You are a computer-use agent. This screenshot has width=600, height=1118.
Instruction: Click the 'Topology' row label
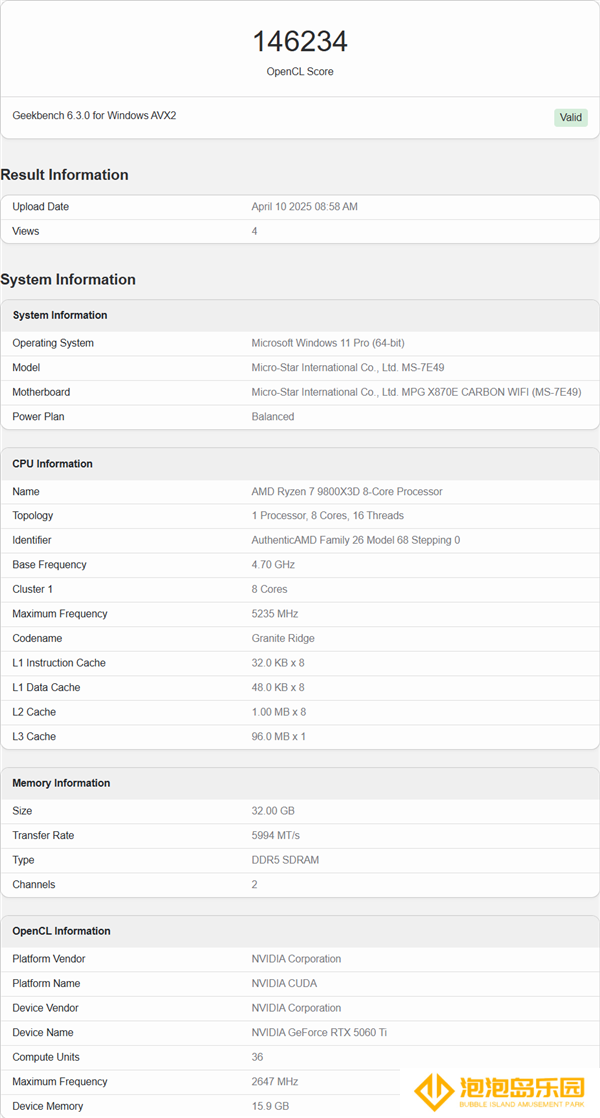tap(33, 516)
